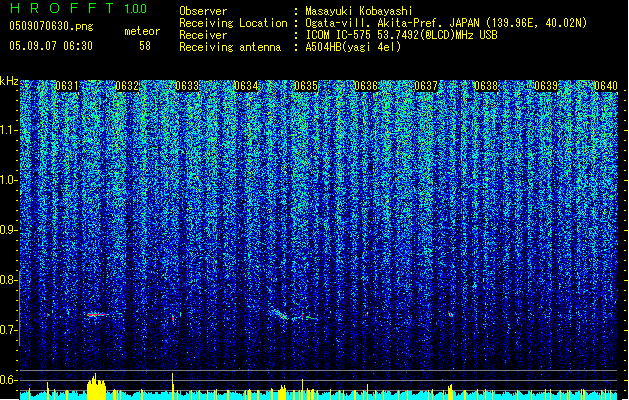The width and height of the screenshot is (629, 400).
Task: Click the long red meteor echo near 0632
Action: pos(98,315)
